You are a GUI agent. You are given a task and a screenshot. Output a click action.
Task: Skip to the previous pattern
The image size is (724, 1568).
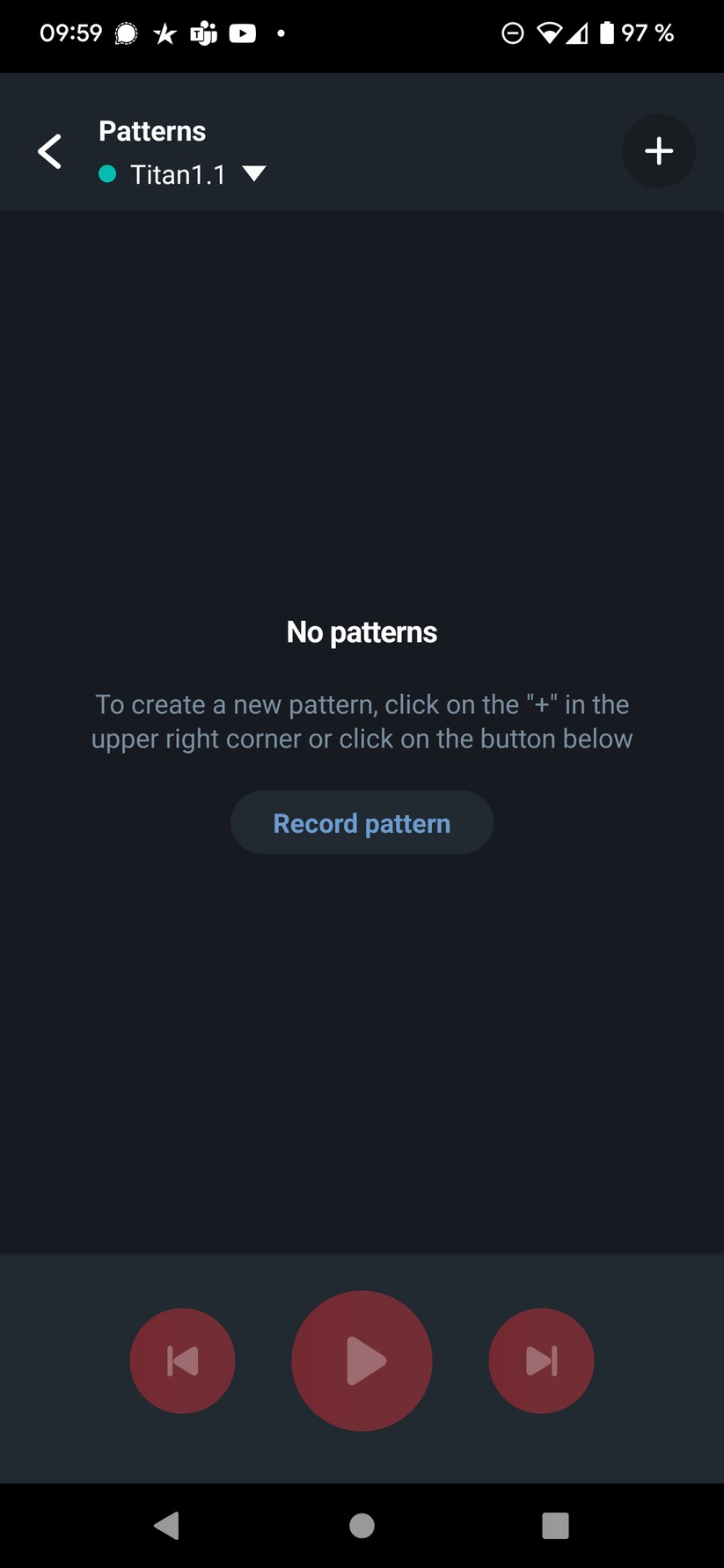click(182, 1360)
